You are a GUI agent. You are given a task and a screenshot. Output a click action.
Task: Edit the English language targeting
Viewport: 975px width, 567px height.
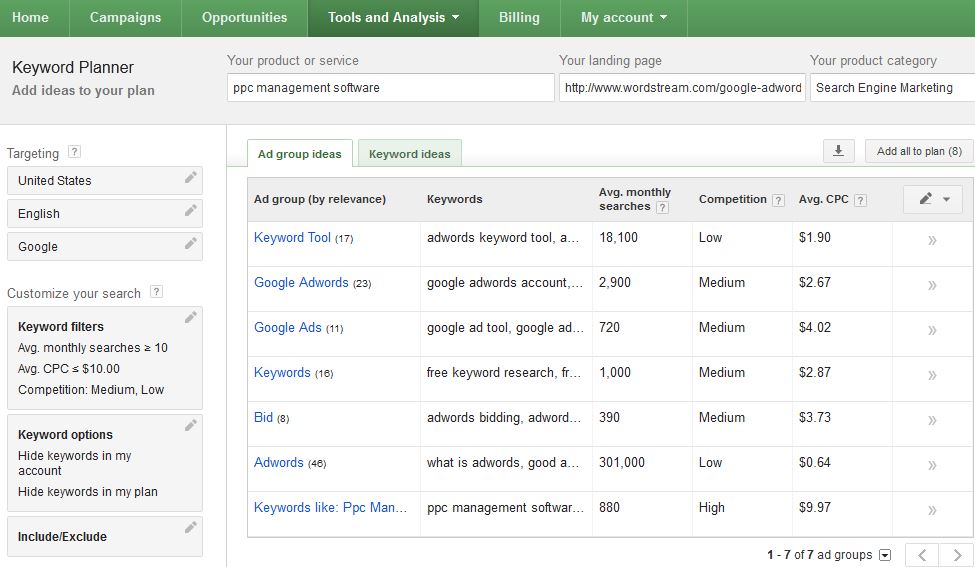pos(190,211)
